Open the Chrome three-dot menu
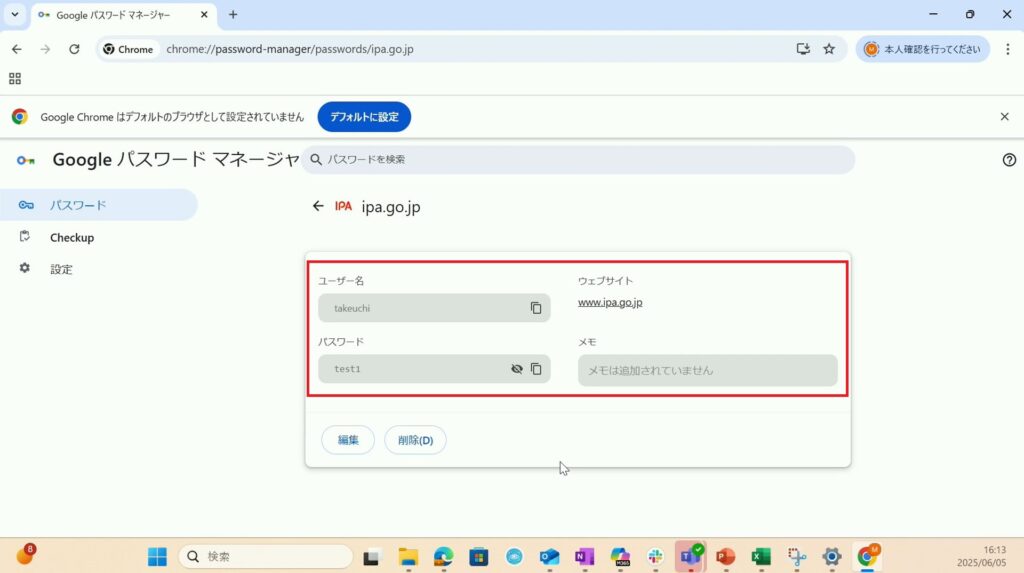 click(x=1008, y=49)
